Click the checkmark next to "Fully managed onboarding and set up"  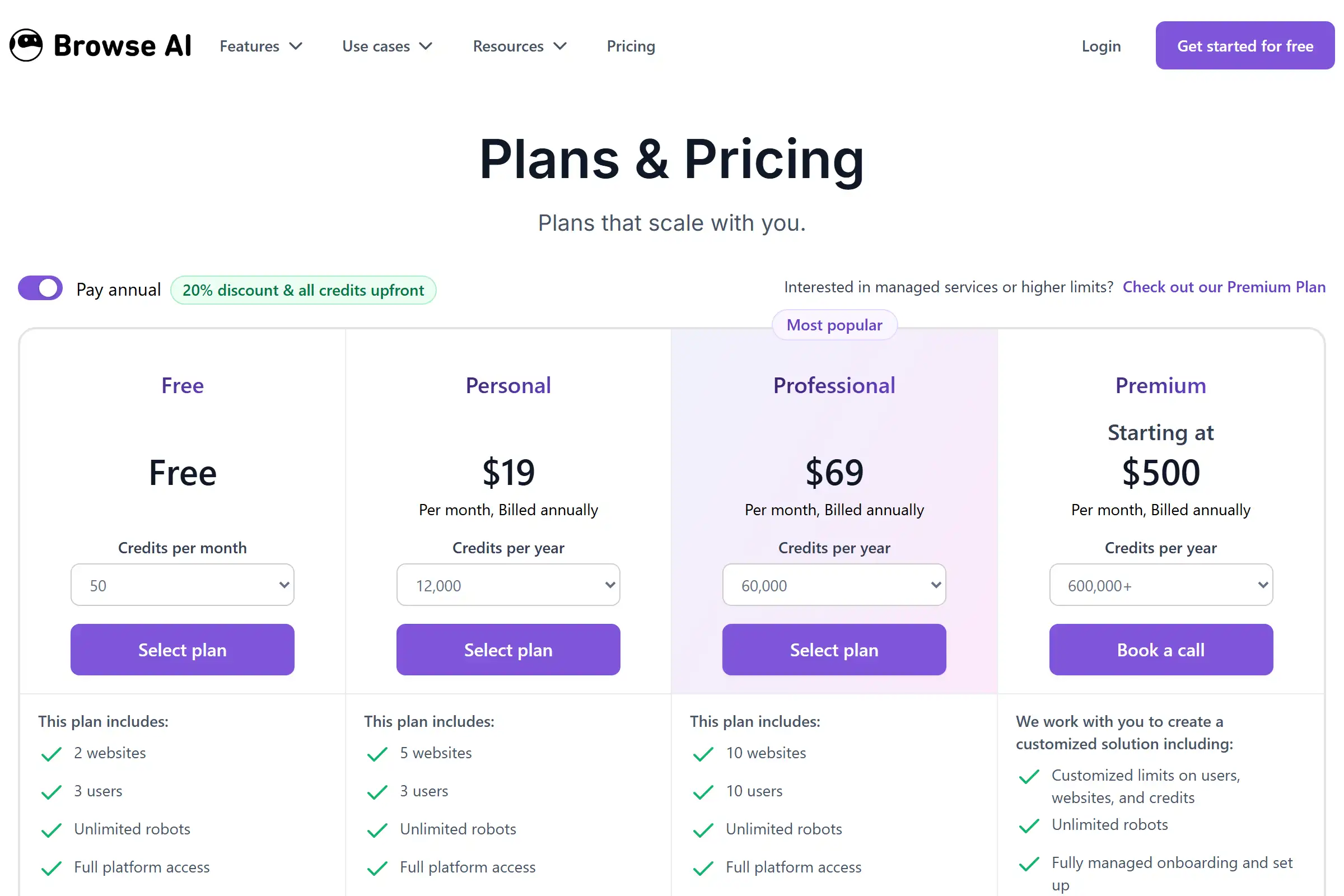click(1029, 864)
